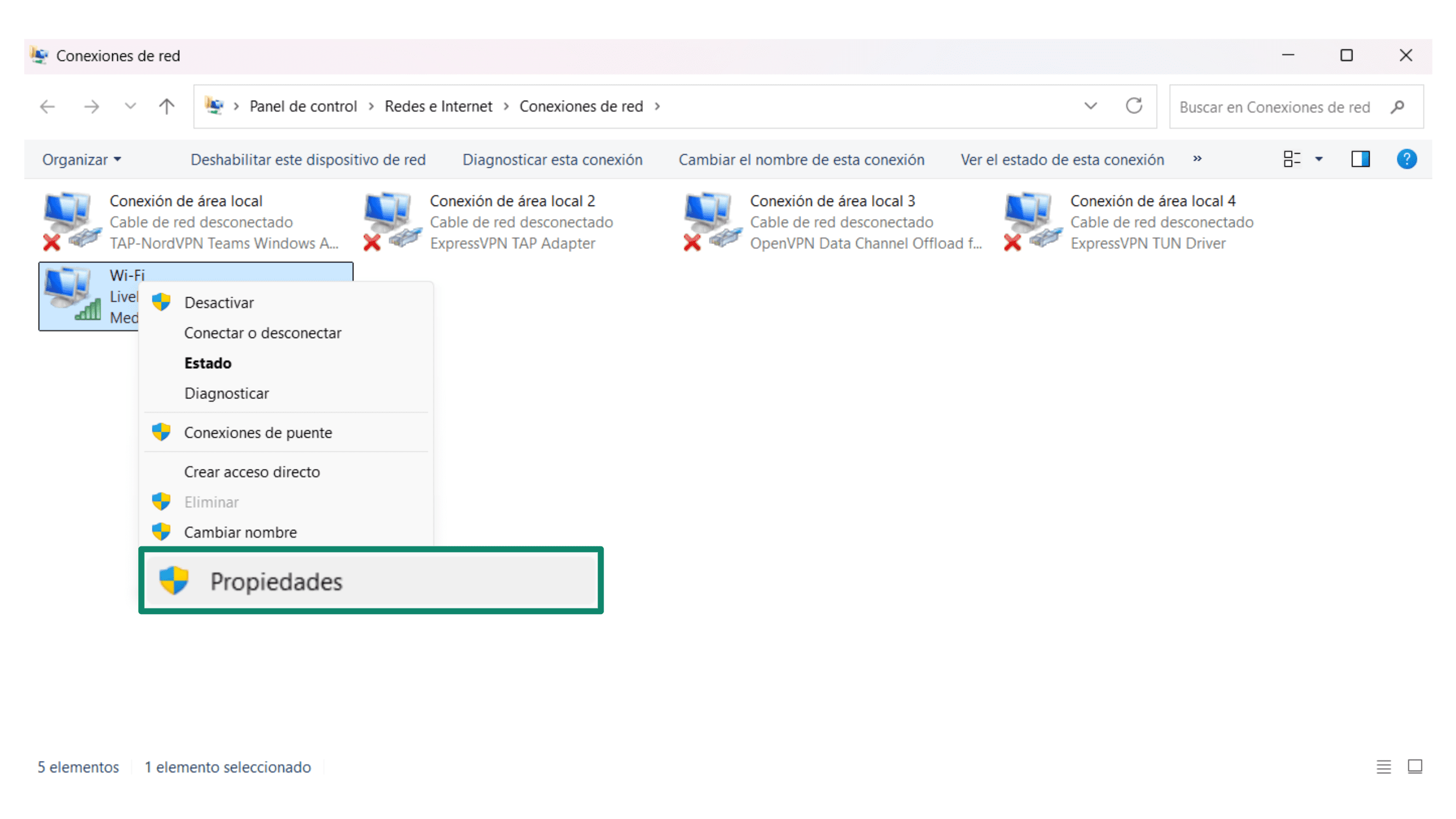Switch to large icons view in status bar
Screen dimensions: 1456x819
(1414, 767)
